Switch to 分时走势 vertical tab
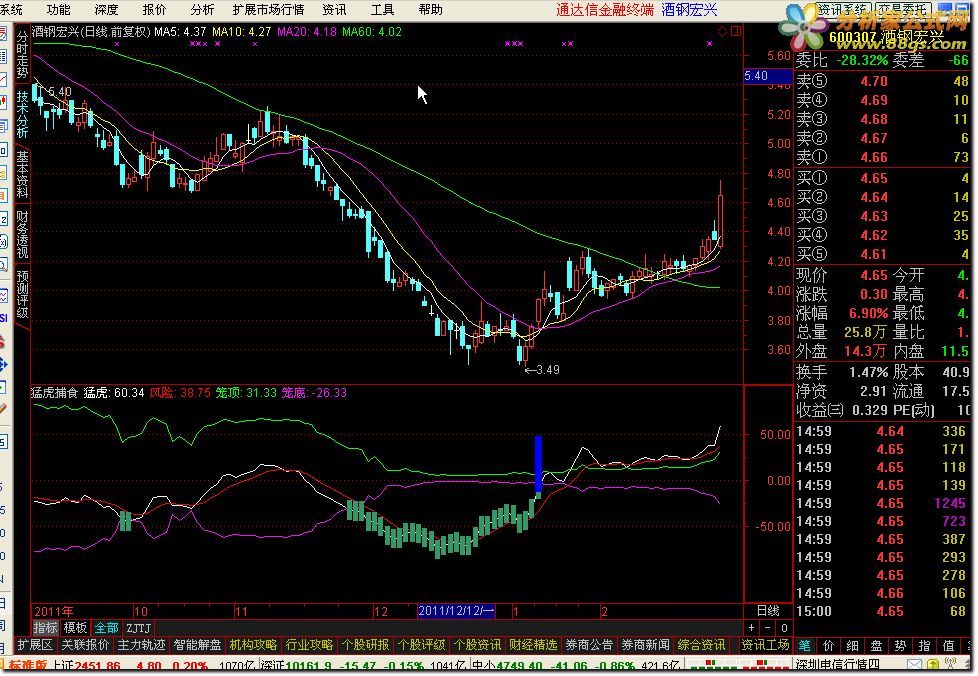The image size is (978, 676). pos(22,54)
